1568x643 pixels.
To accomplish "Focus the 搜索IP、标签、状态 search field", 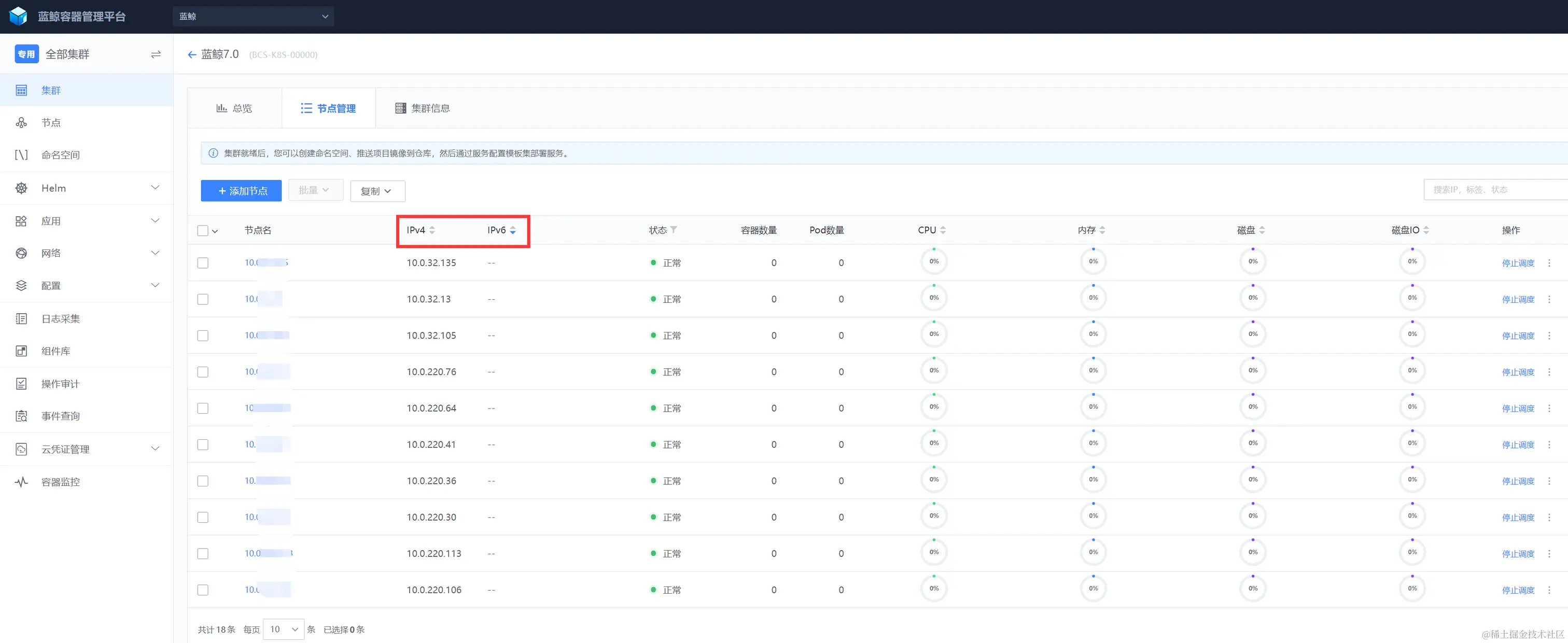I will click(x=1491, y=189).
